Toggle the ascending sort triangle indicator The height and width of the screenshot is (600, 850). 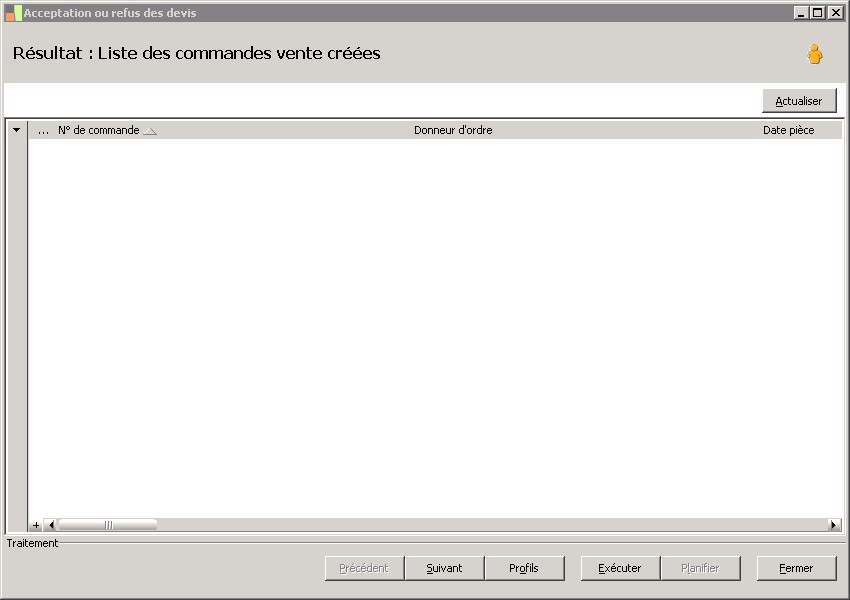click(x=150, y=131)
